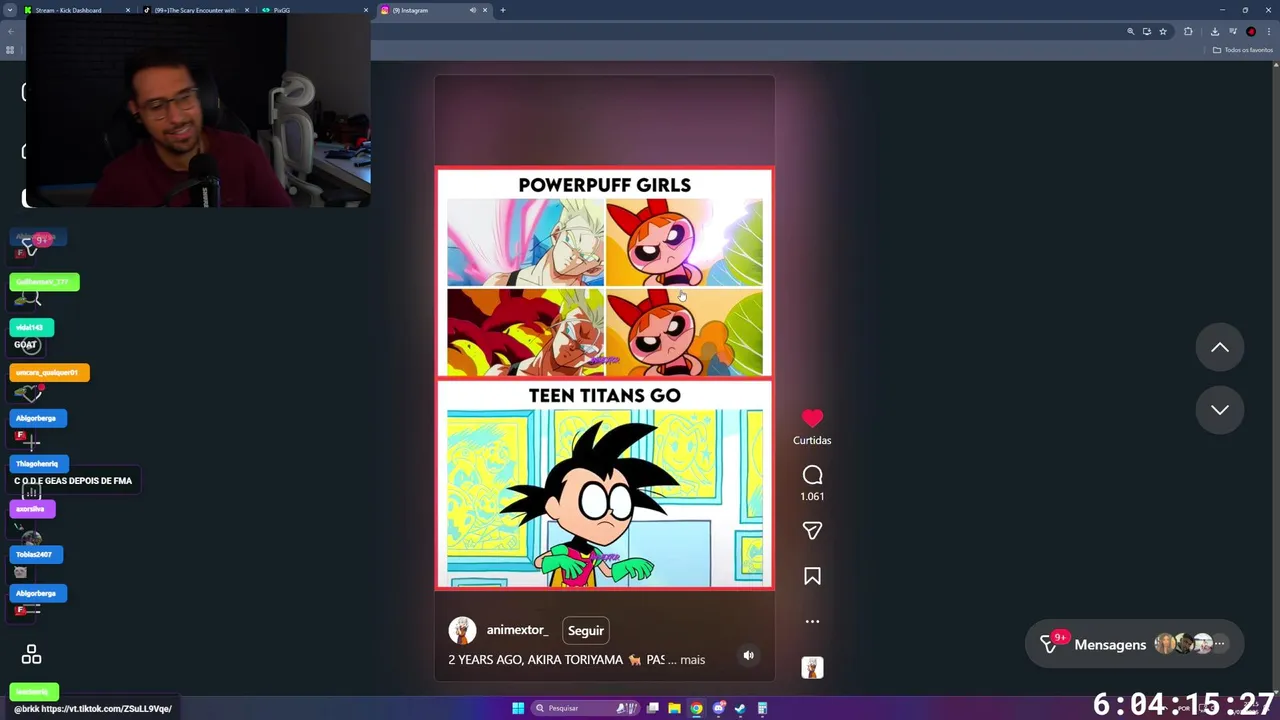Open Chrome from the taskbar

[x=697, y=708]
